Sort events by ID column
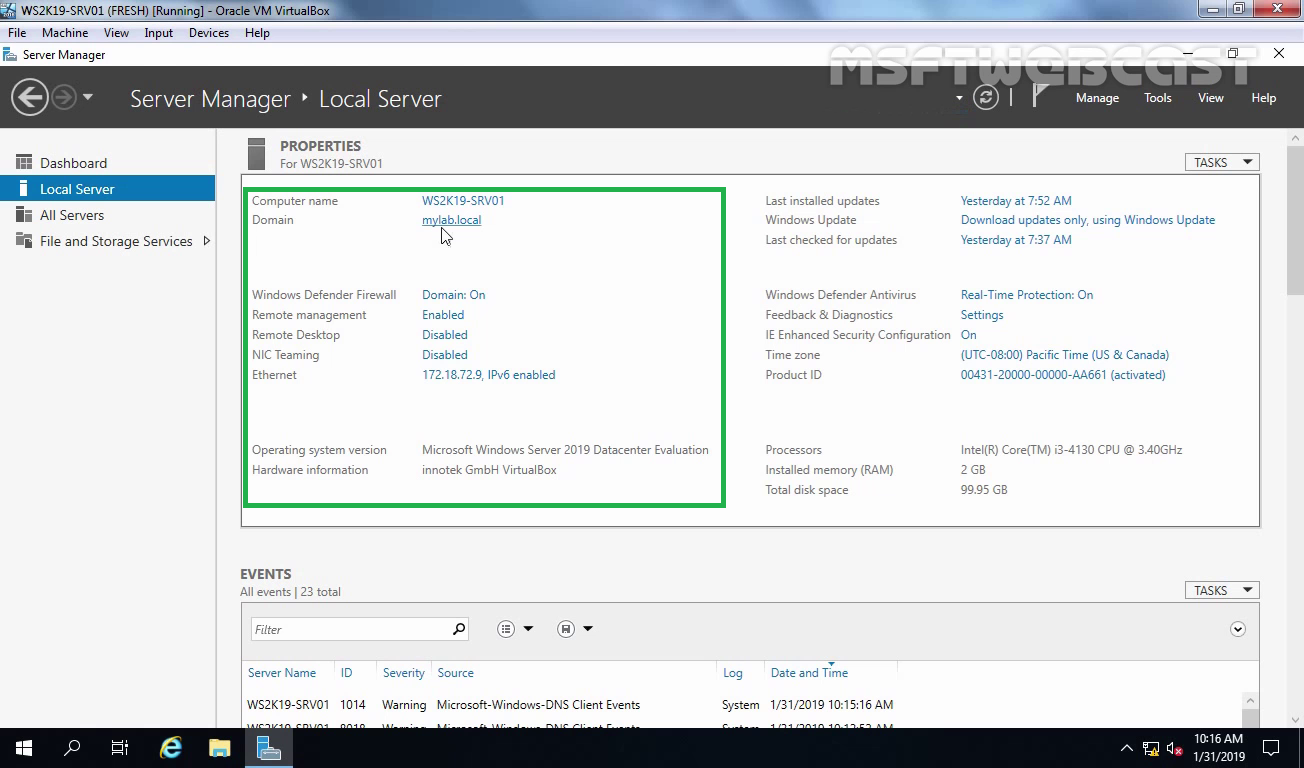Image resolution: width=1304 pixels, height=768 pixels. [x=346, y=673]
